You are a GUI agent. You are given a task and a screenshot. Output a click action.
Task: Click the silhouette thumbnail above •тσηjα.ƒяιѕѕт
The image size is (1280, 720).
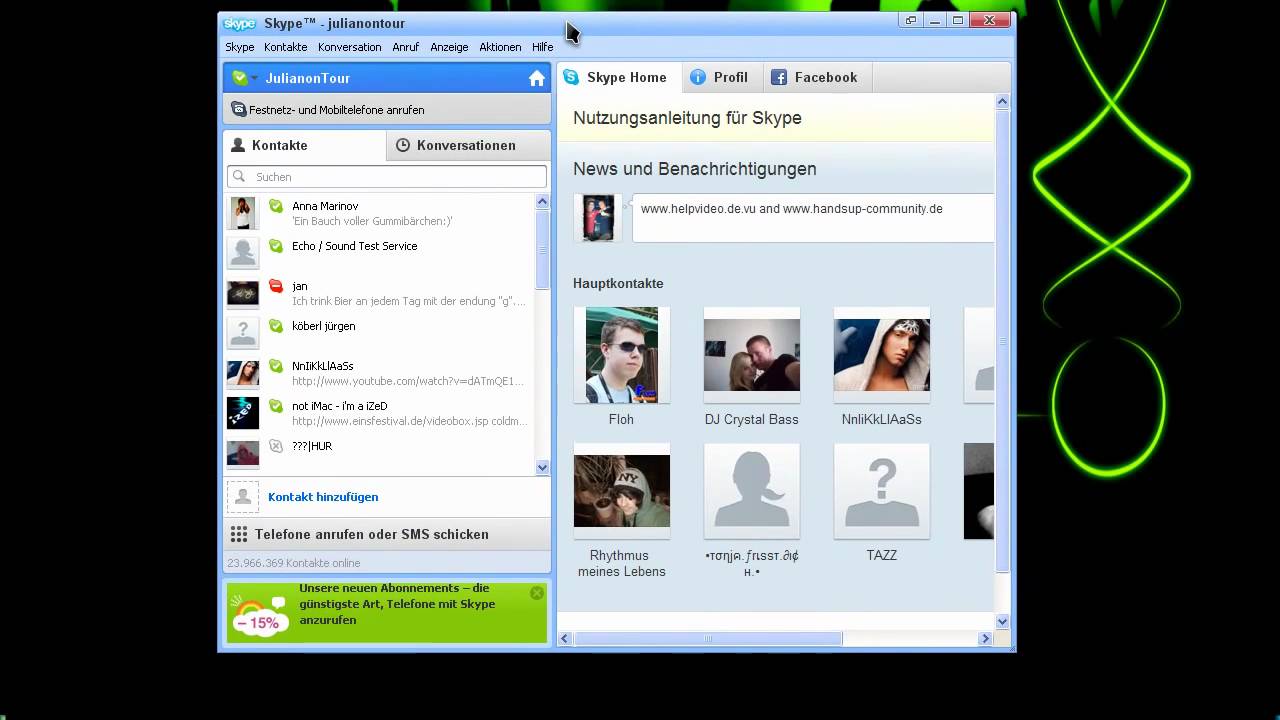(752, 491)
